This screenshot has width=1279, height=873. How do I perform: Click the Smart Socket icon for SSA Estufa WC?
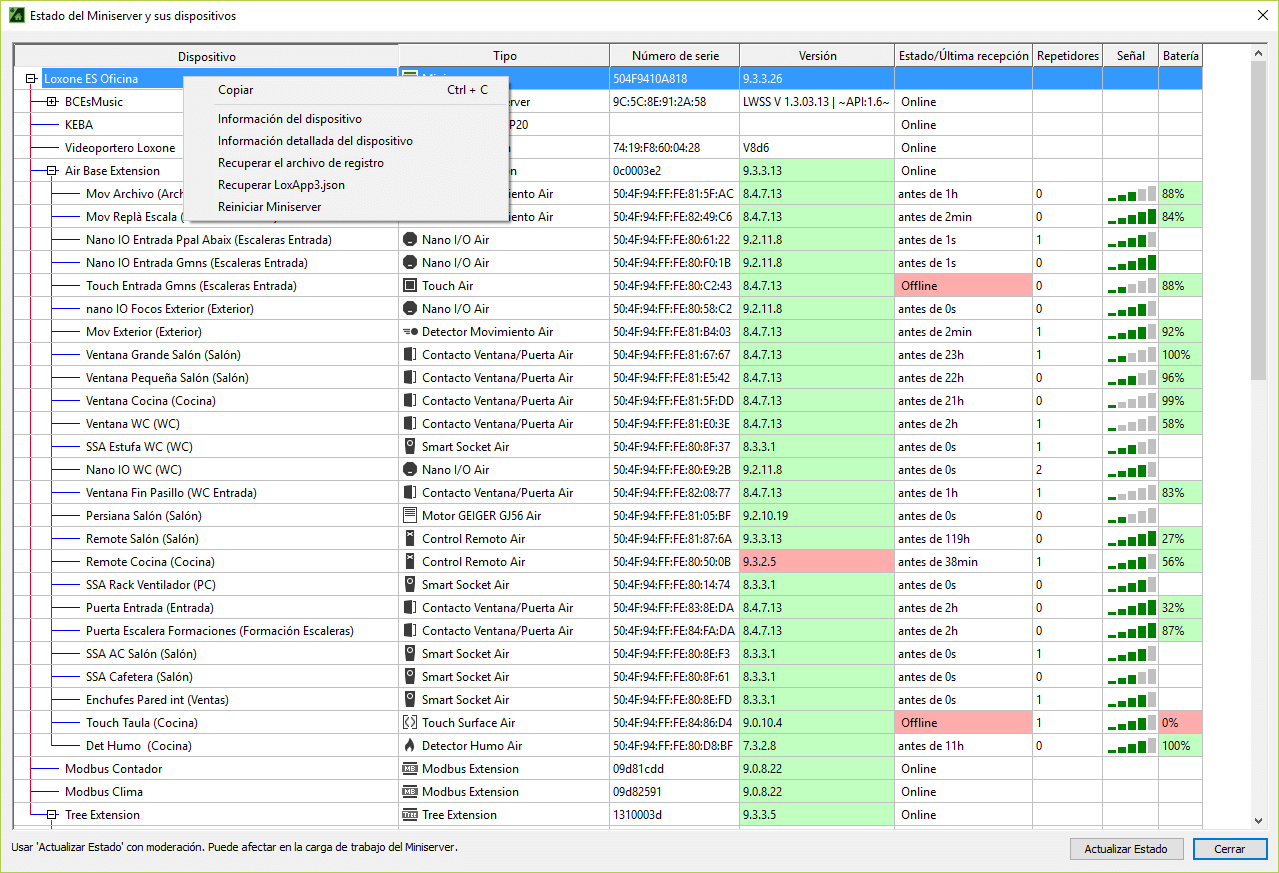(409, 447)
